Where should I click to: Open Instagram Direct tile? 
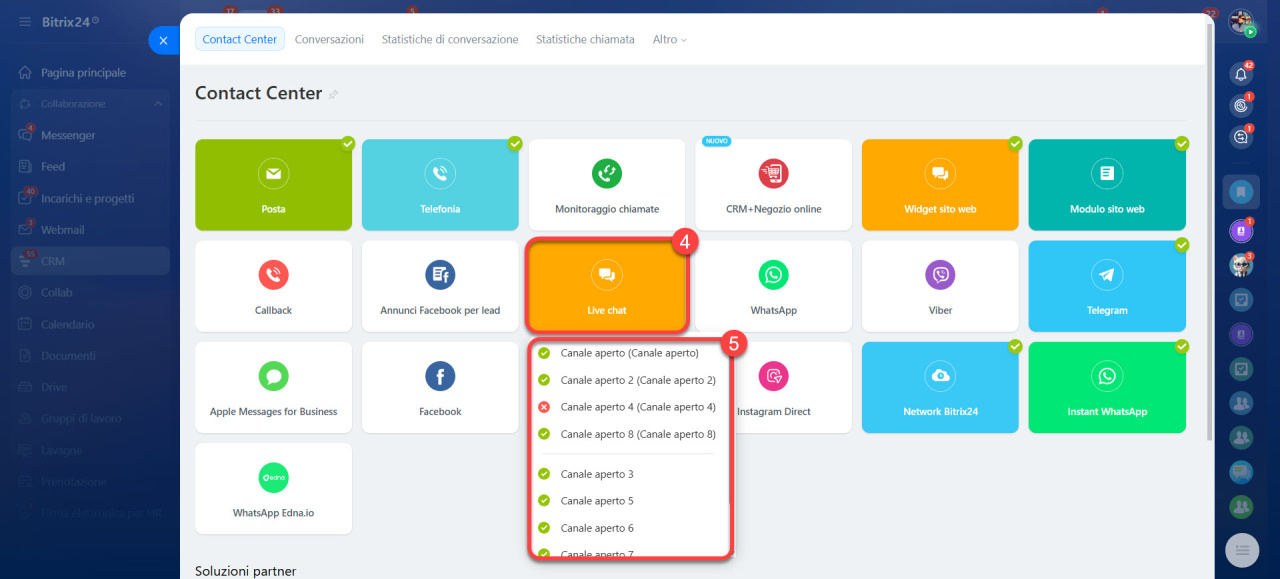click(x=792, y=388)
